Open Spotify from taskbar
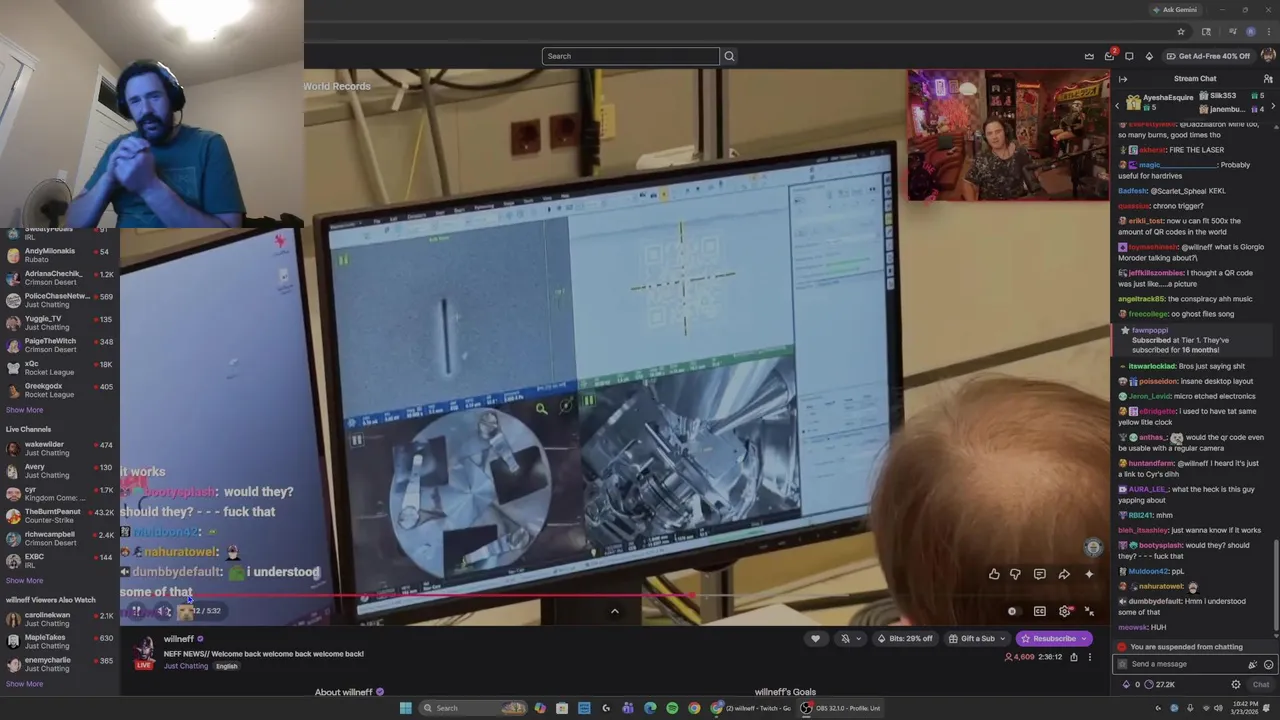The height and width of the screenshot is (720, 1280). coord(672,708)
